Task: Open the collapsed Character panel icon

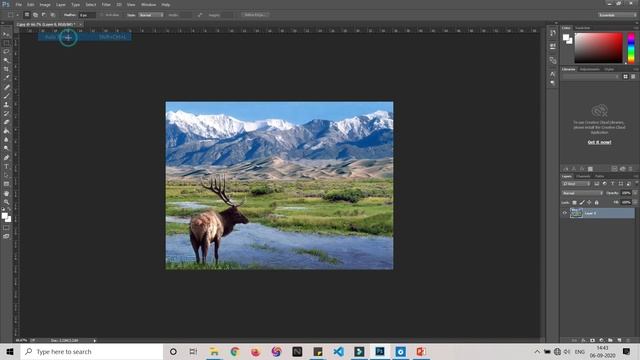Action: point(553,74)
